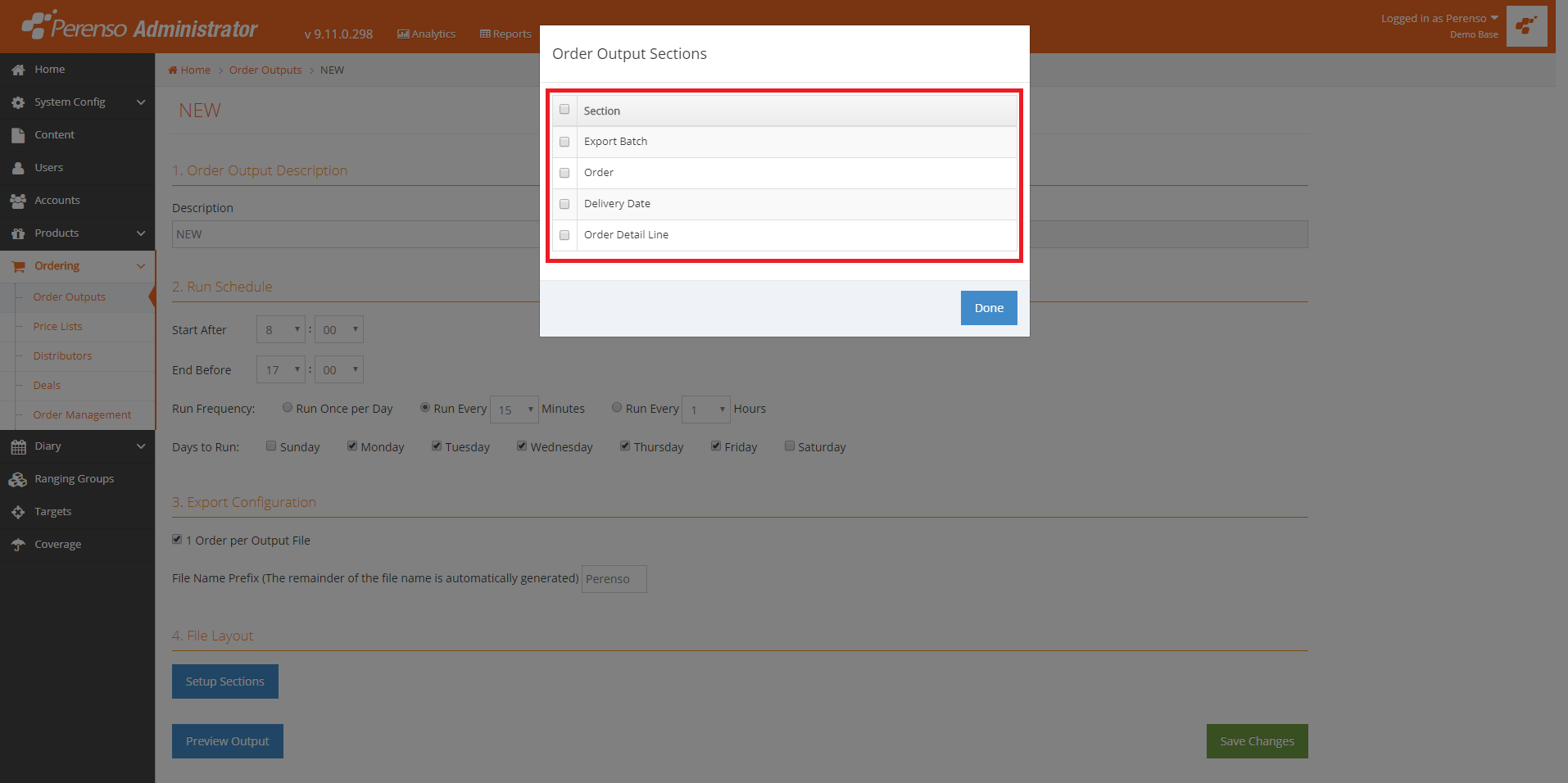
Task: Open Distributors submenu item
Action: coord(63,356)
